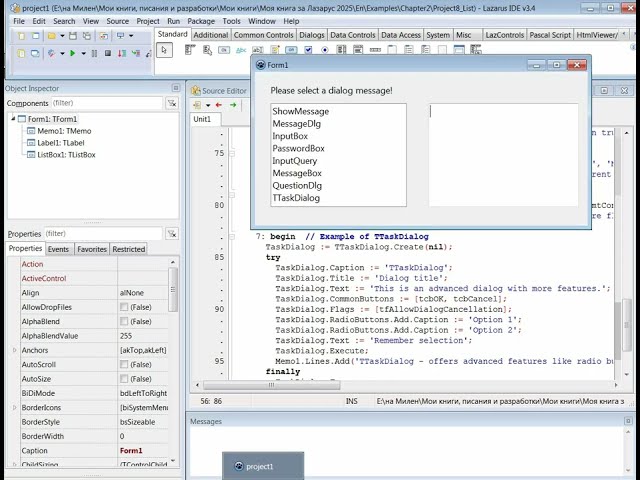Toggle between form and unit view
This screenshot has width=640, height=480.
(x=104, y=36)
